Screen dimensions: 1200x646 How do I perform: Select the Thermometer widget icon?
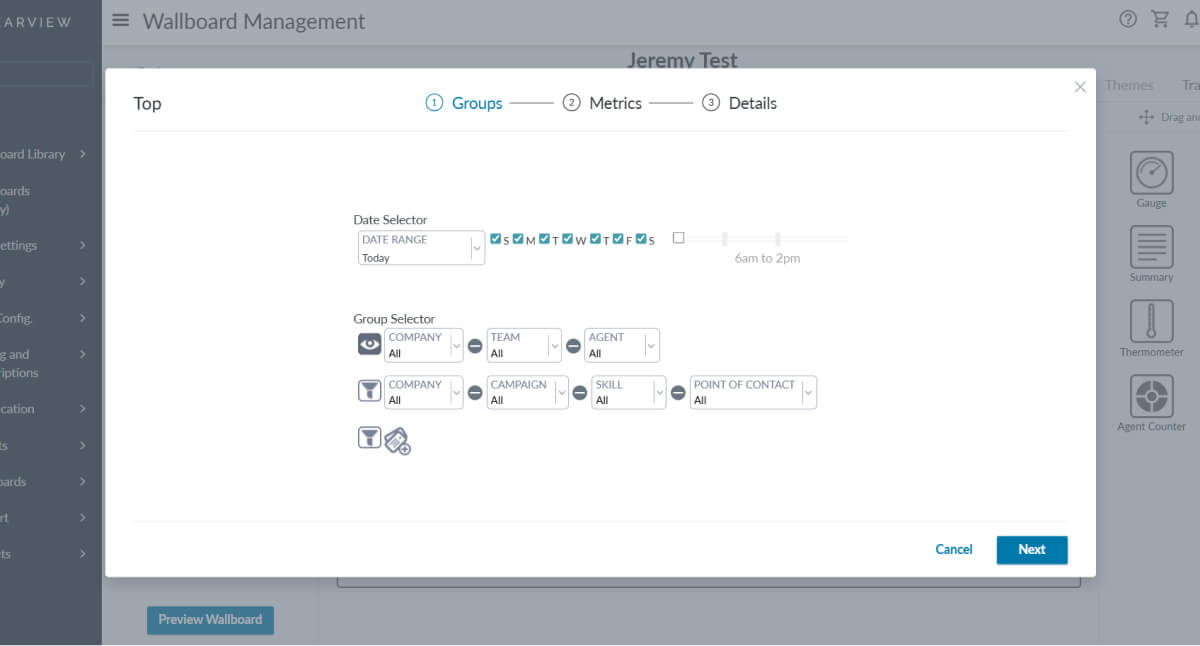click(1151, 322)
